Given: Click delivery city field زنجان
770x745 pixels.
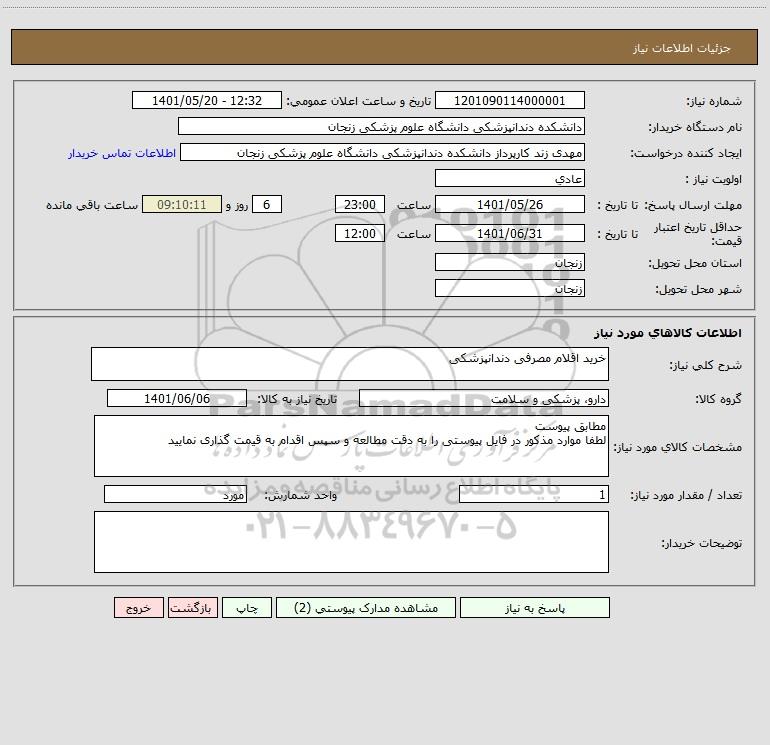Looking at the screenshot, I should (x=510, y=288).
